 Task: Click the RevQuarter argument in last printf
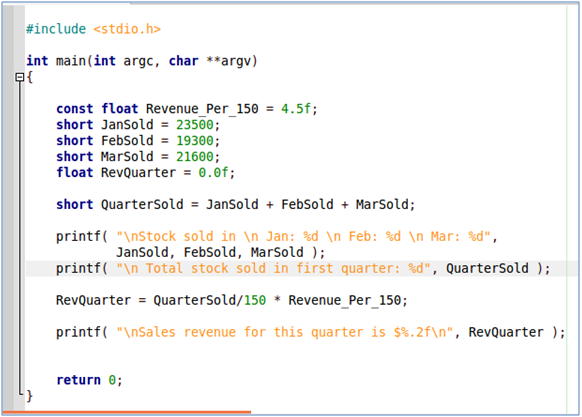pyautogui.click(x=506, y=332)
